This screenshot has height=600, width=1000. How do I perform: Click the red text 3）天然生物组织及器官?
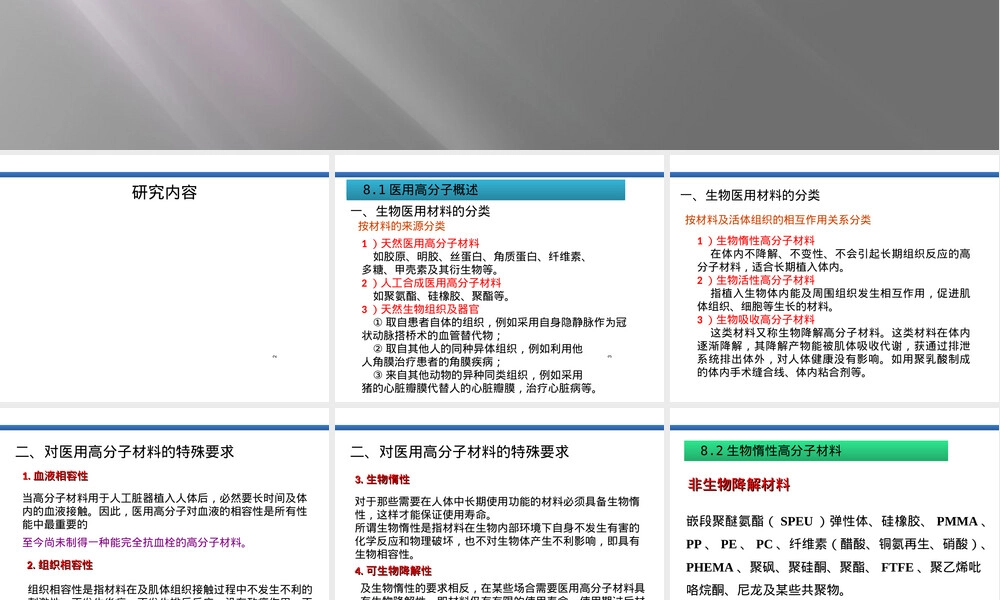click(420, 309)
